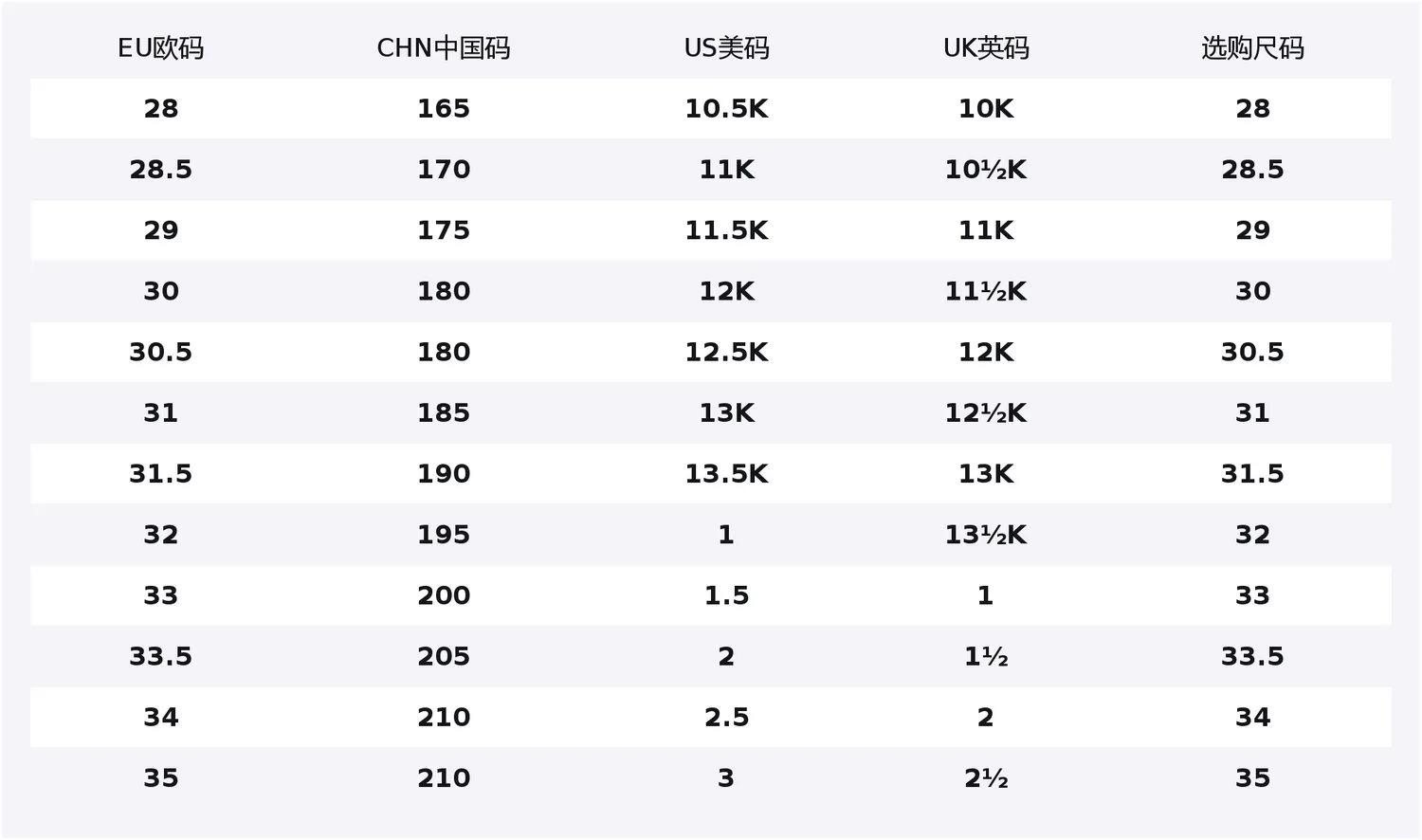Click the US size 2.5 cell
The height and width of the screenshot is (840, 1422).
coord(726,718)
